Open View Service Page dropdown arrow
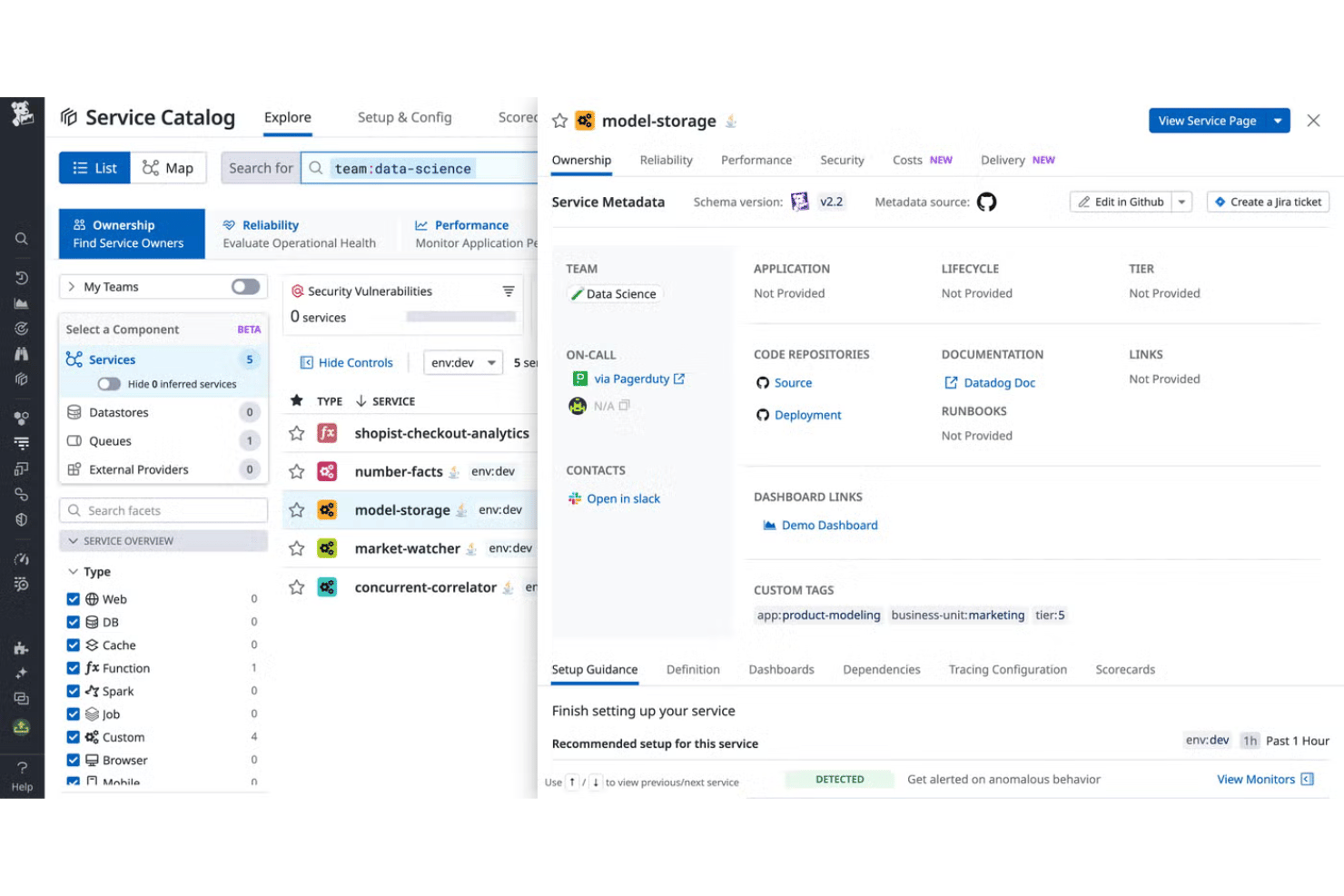Viewport: 1344px width, 896px height. 1278,121
